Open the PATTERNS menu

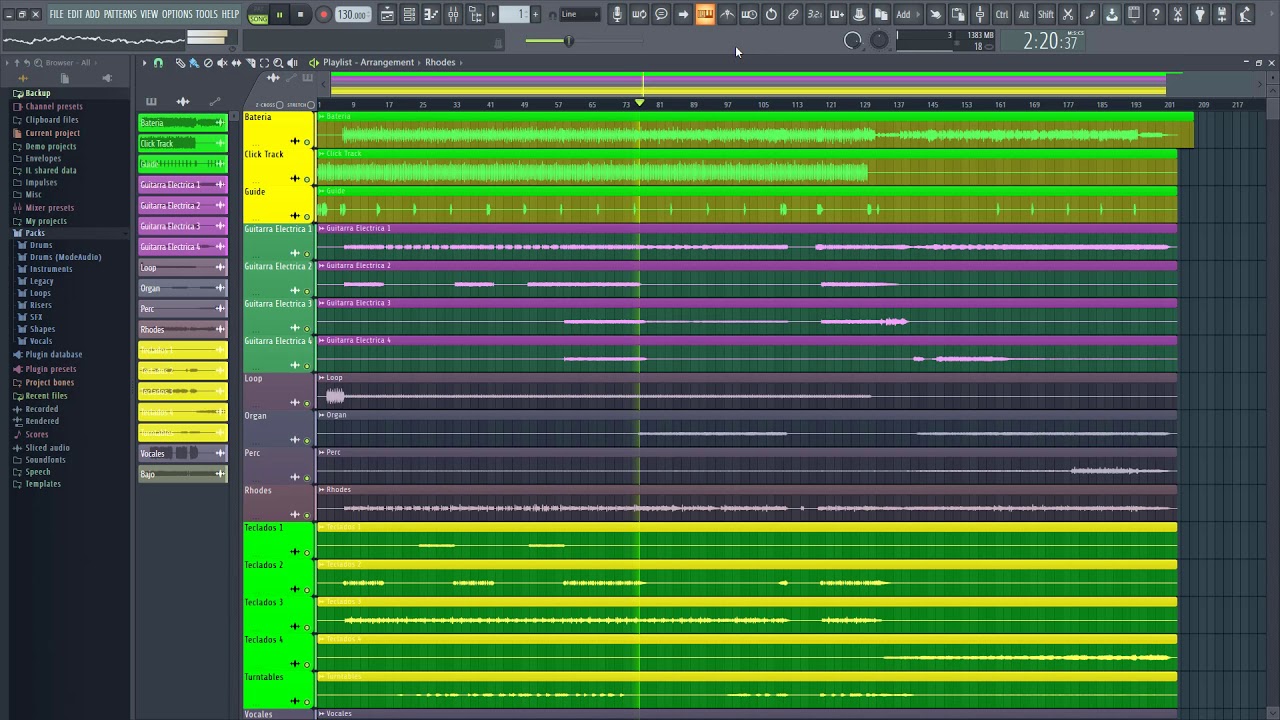120,14
